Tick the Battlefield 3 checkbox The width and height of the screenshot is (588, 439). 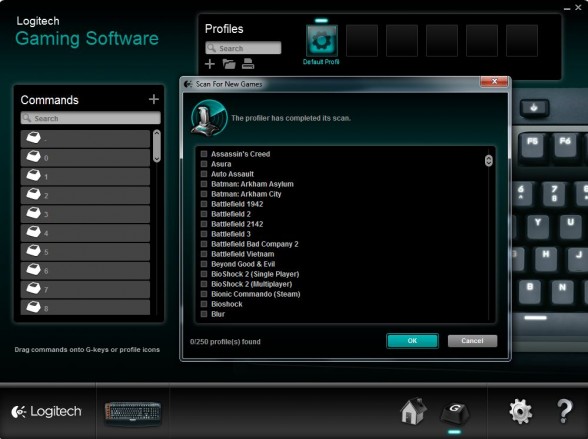click(204, 234)
